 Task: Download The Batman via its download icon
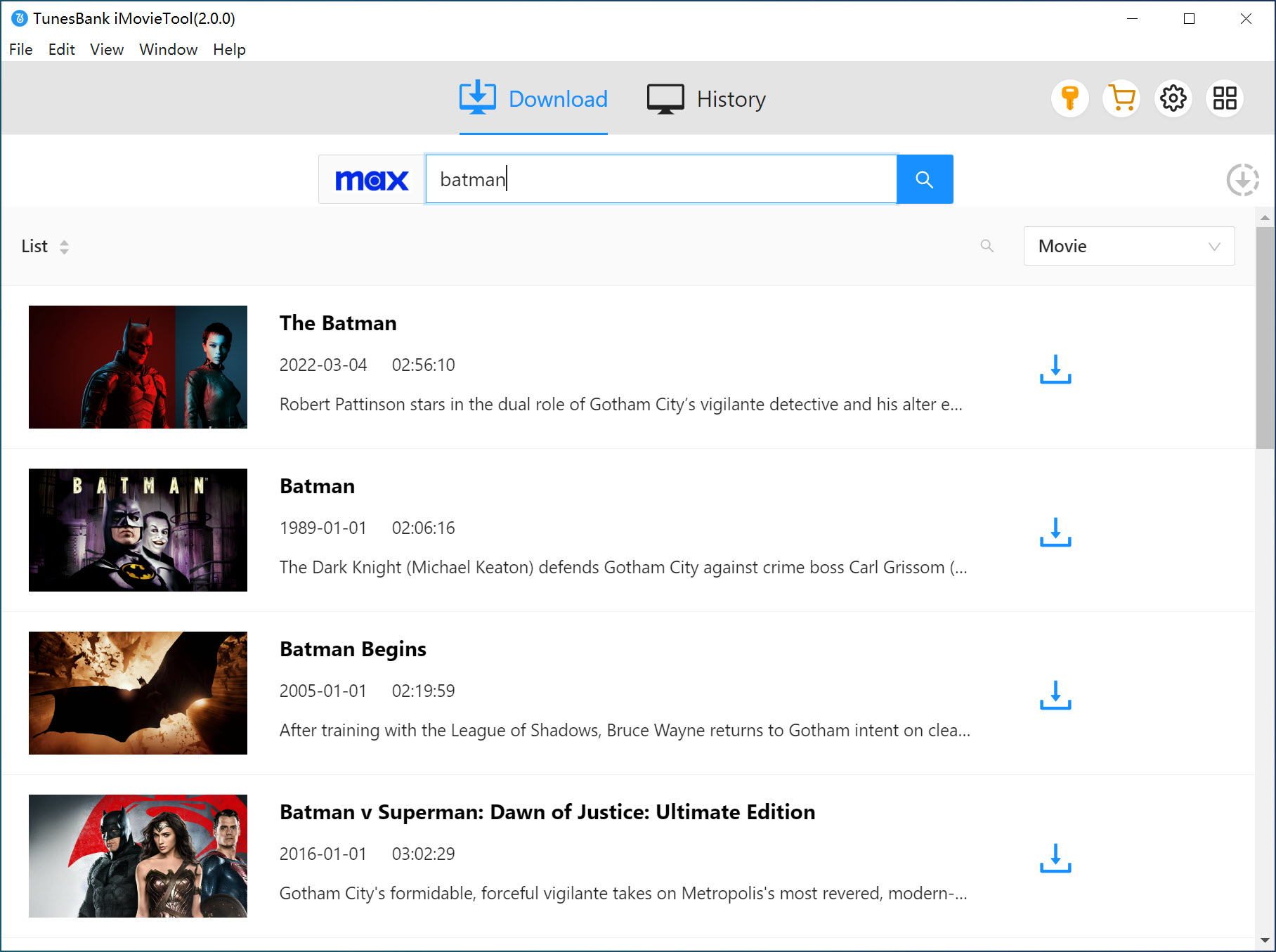coord(1055,369)
